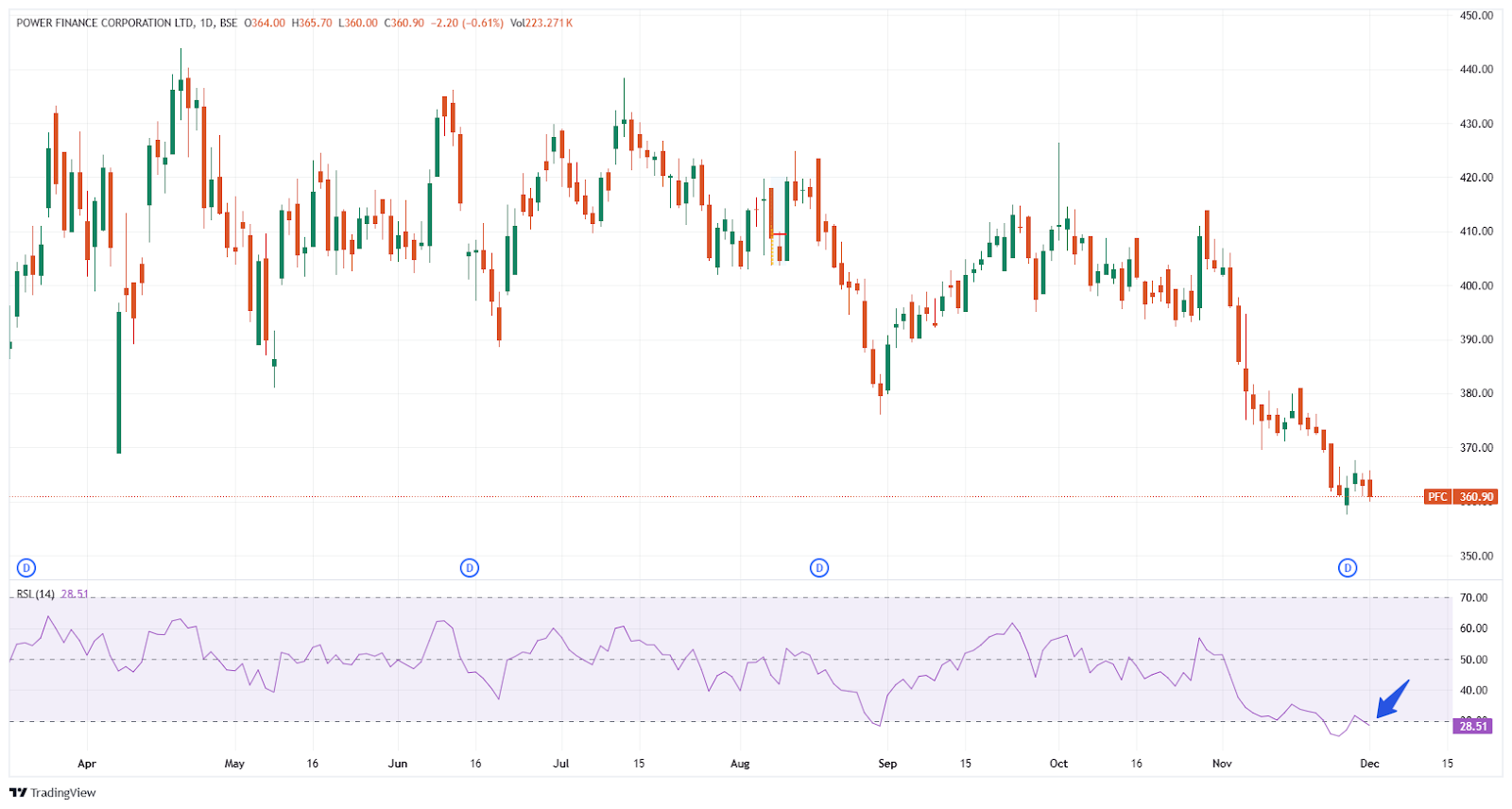Click the orange PFC symbol price tag
The width and height of the screenshot is (1512, 809).
1437,497
